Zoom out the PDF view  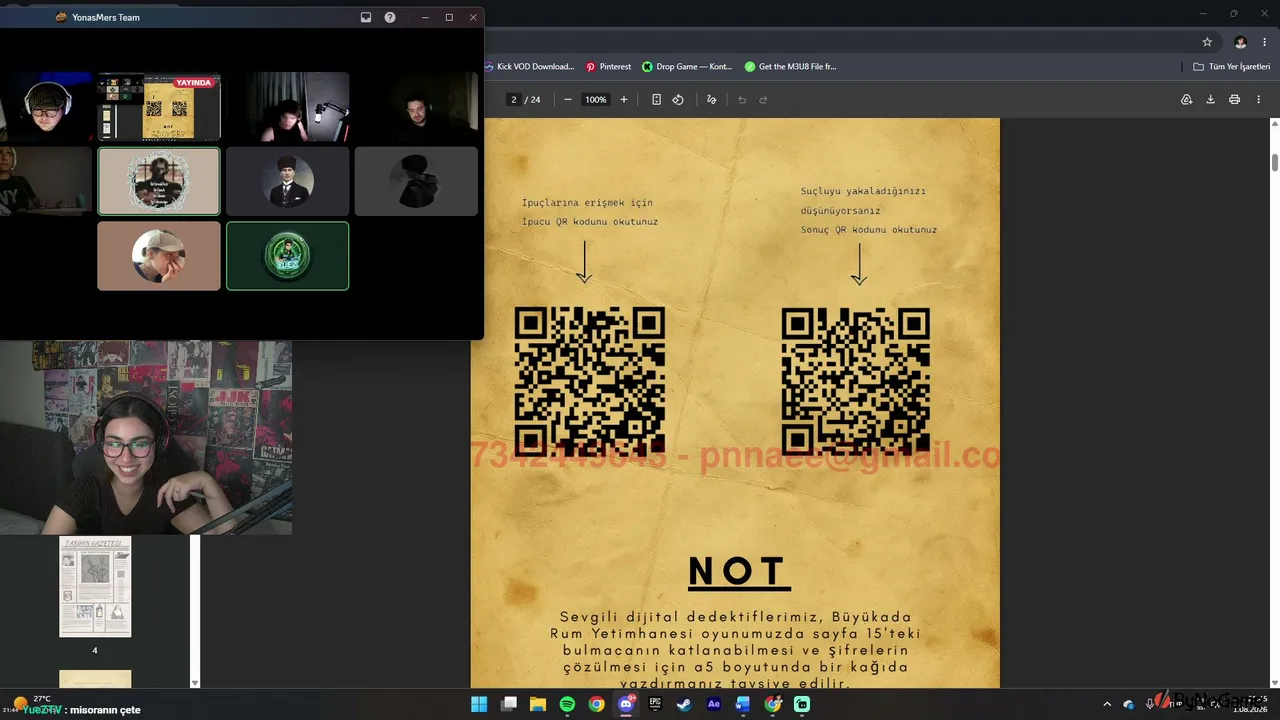568,100
